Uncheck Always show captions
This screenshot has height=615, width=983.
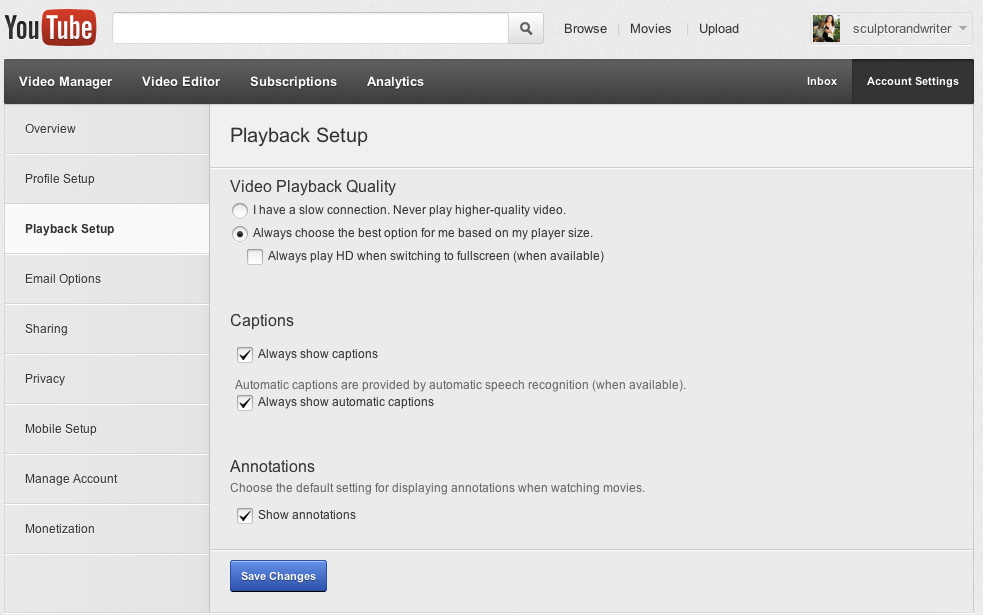tap(244, 355)
